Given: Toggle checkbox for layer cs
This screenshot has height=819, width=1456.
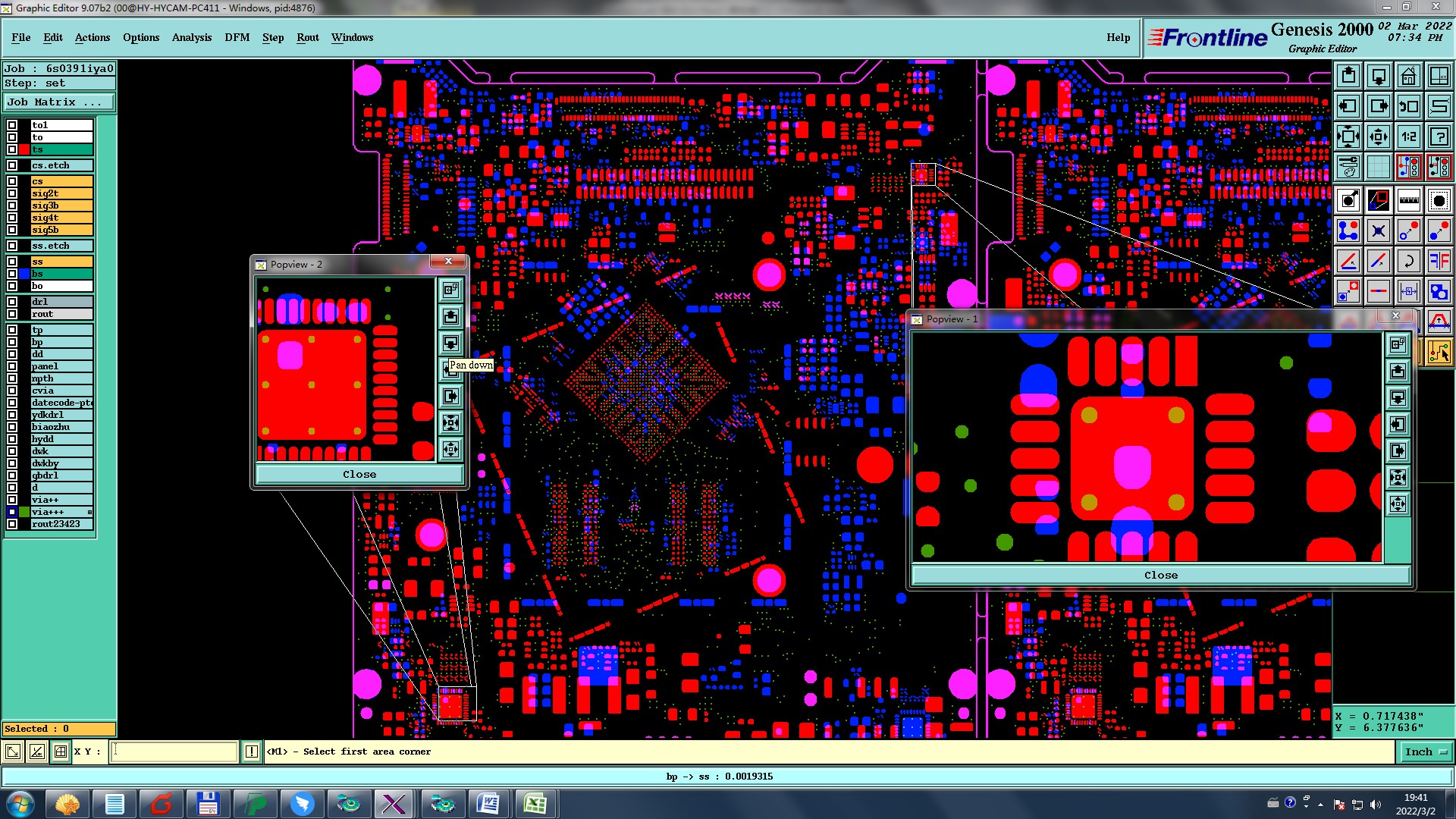Looking at the screenshot, I should pos(12,181).
